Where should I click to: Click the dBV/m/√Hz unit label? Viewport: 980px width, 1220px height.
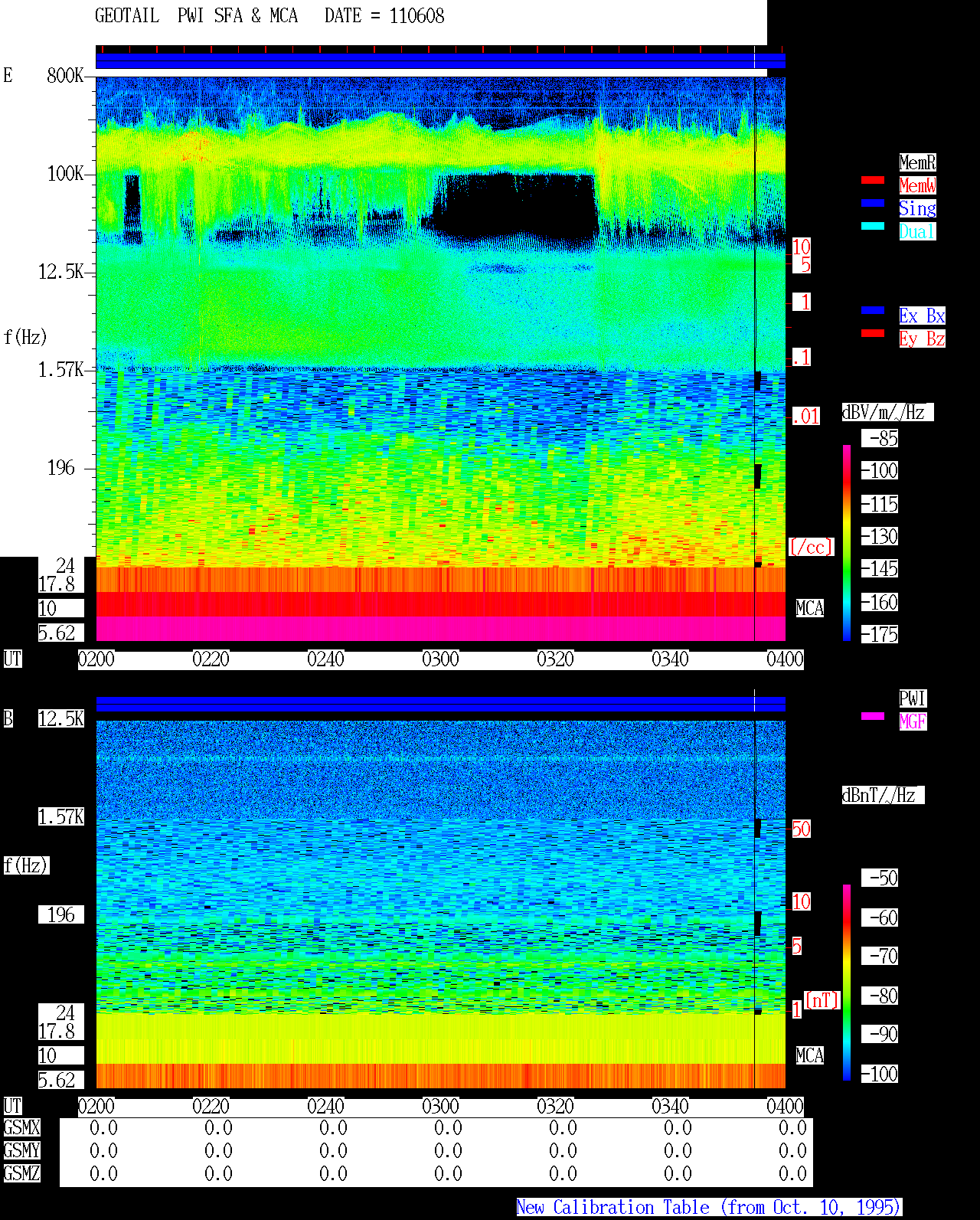pos(887,412)
